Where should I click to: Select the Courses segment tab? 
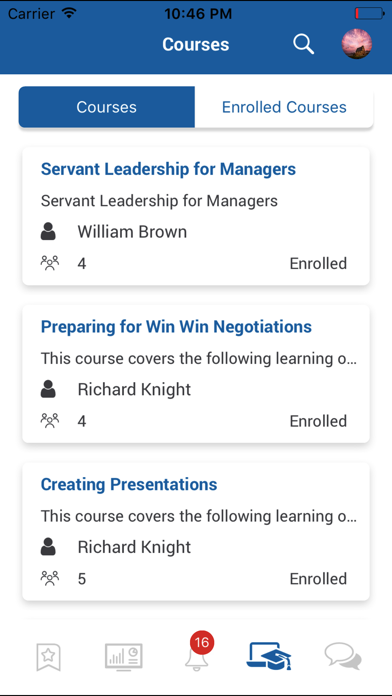107,107
